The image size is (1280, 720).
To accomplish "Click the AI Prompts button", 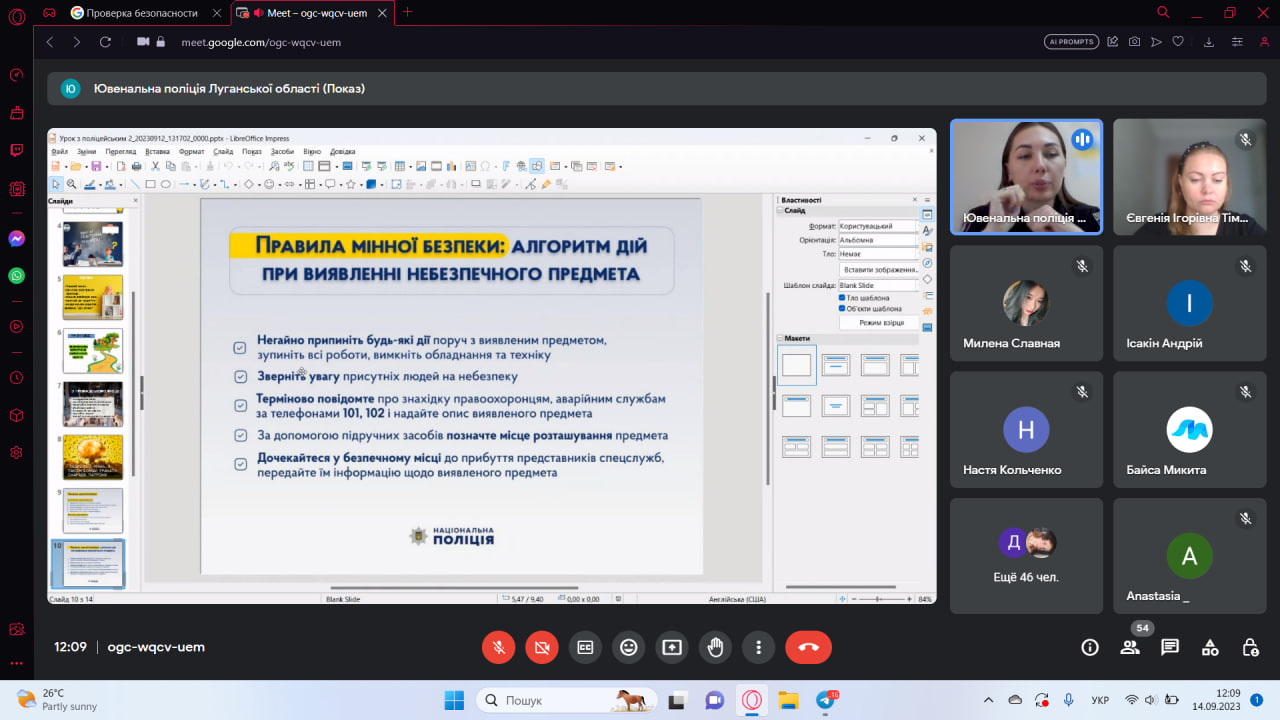I will pos(1071,42).
